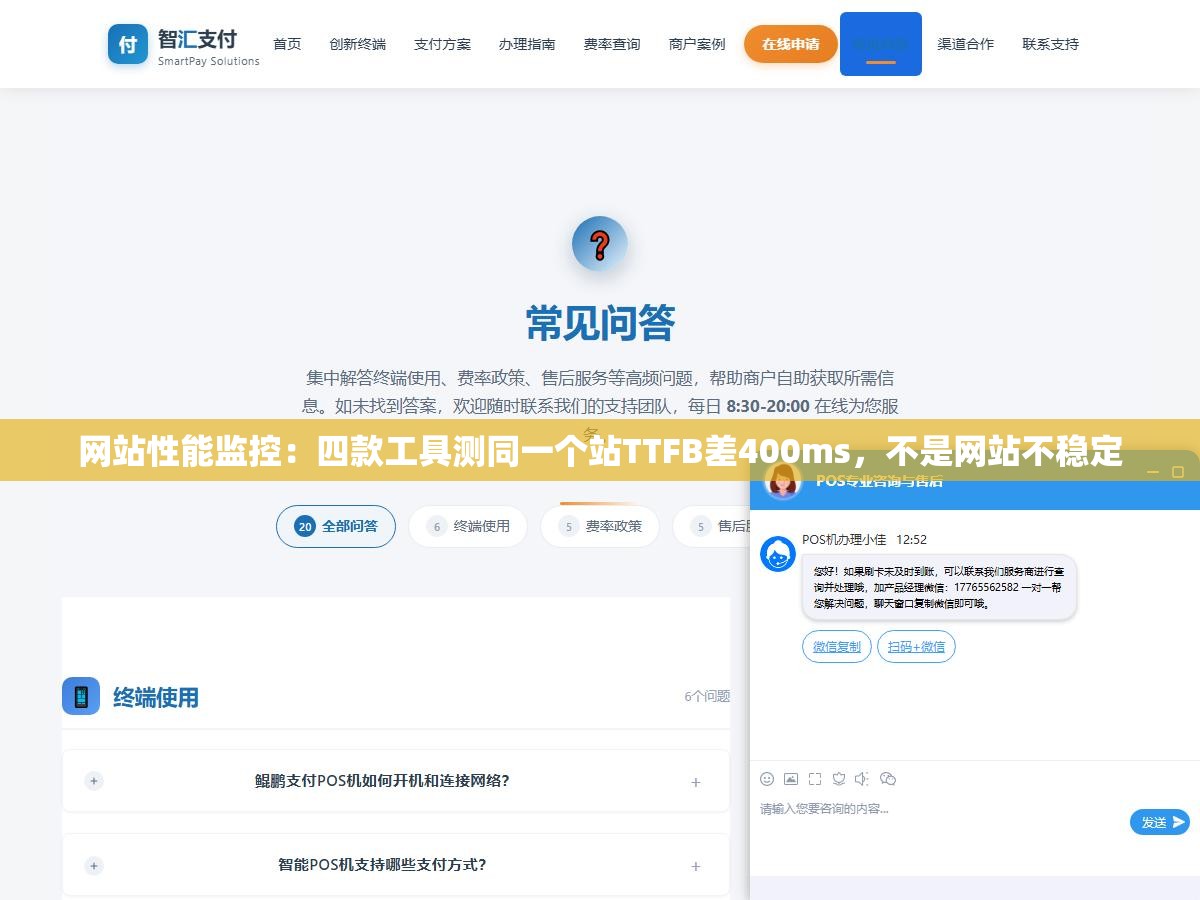Click the 常见问答 heading
The height and width of the screenshot is (900, 1200).
(x=600, y=323)
